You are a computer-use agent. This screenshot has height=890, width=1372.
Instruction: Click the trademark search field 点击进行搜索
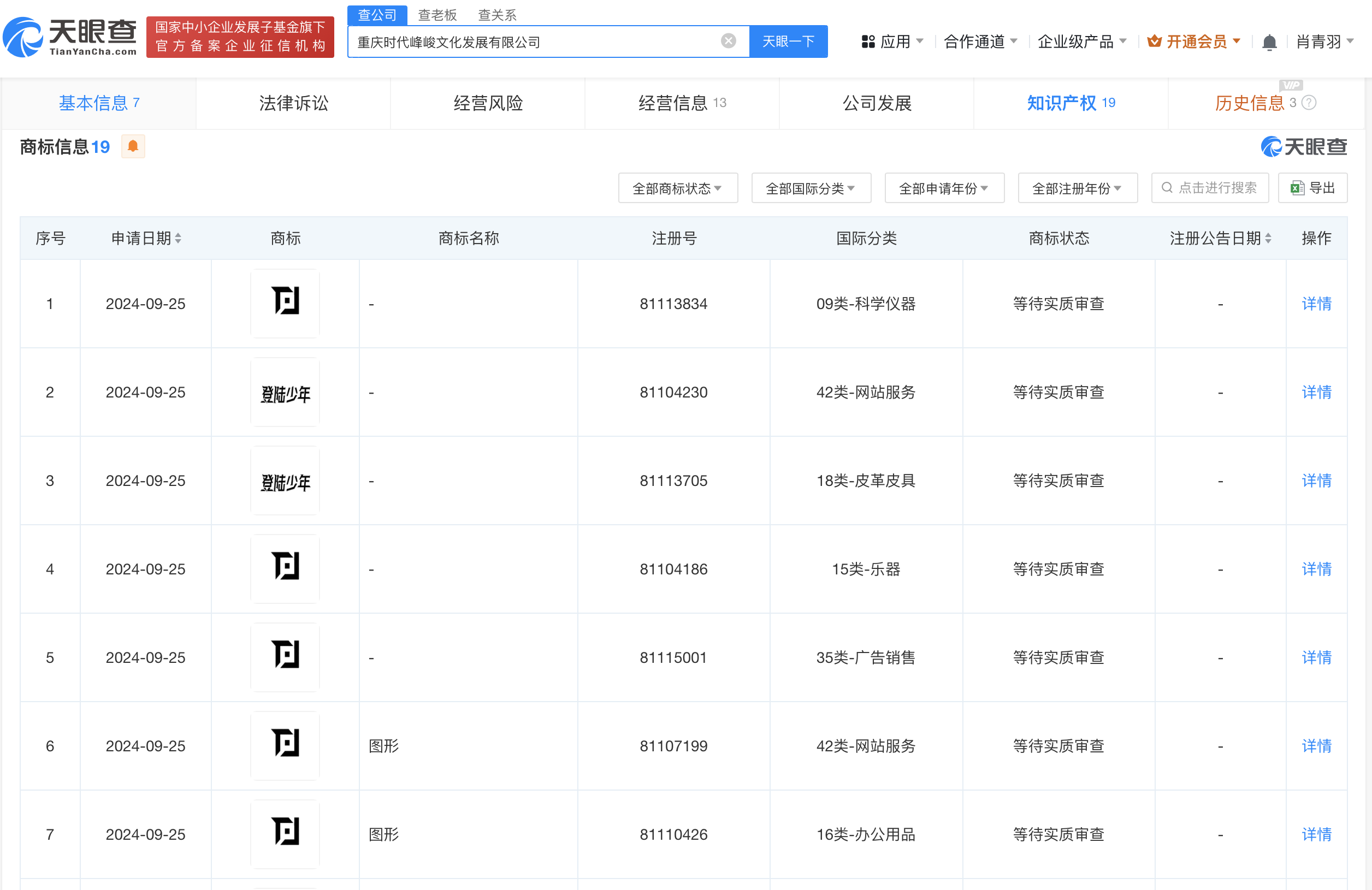[1210, 188]
